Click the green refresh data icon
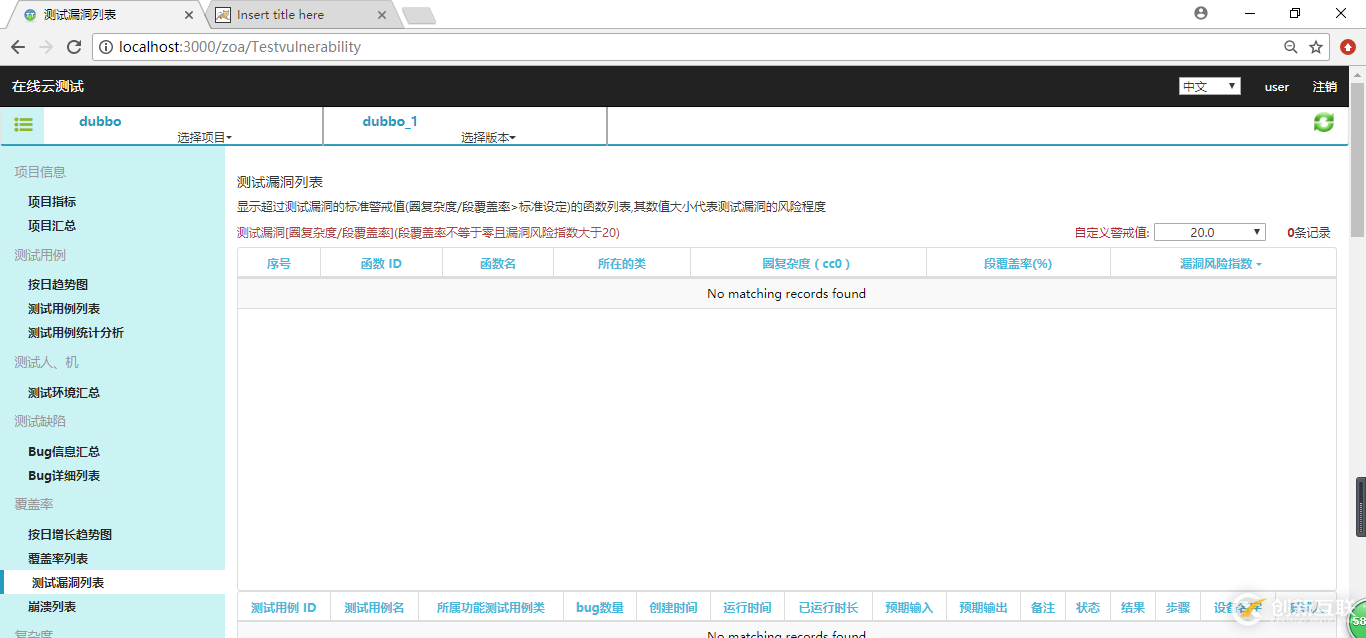 tap(1323, 122)
